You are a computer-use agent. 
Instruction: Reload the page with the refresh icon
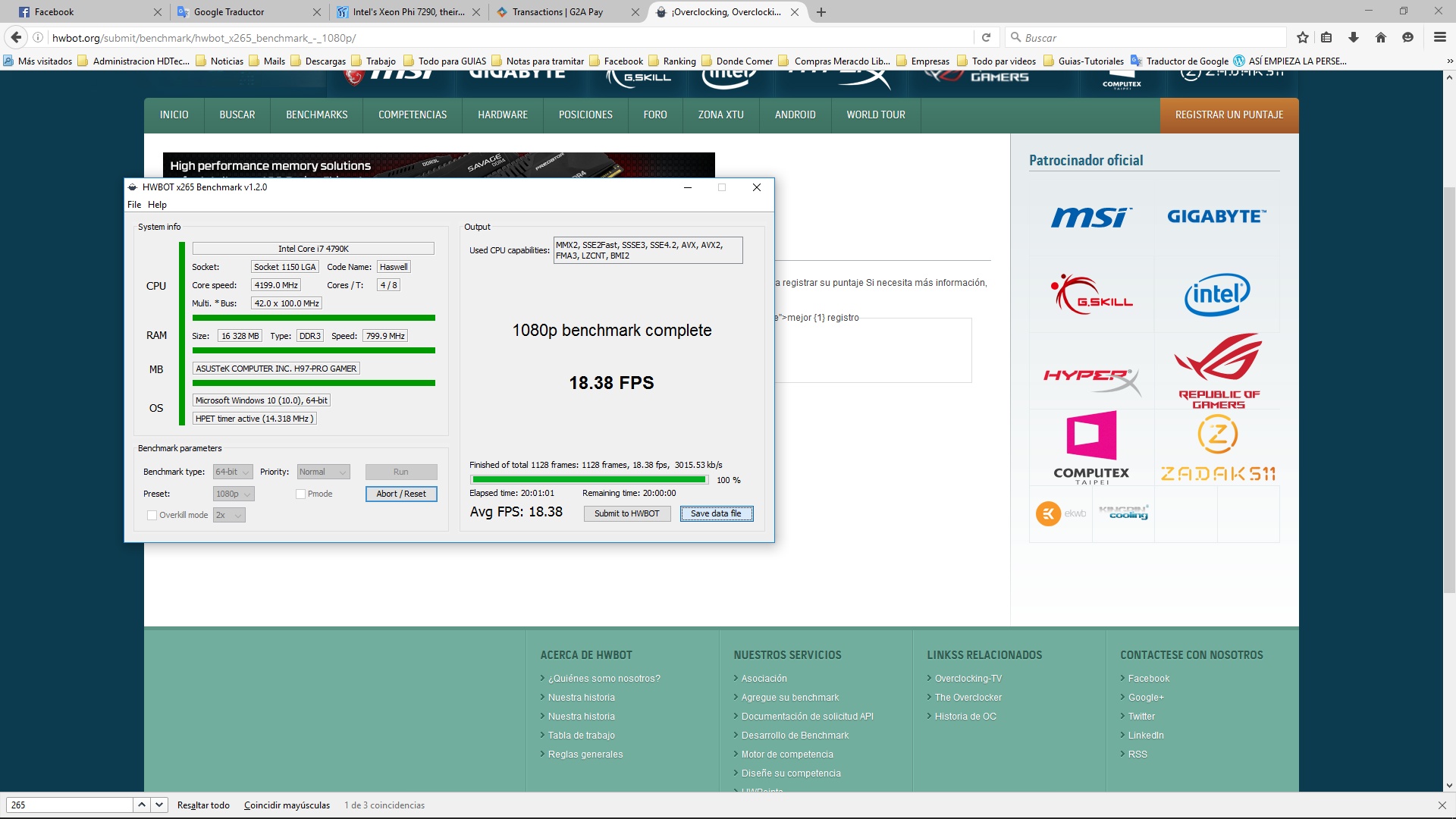[x=986, y=37]
